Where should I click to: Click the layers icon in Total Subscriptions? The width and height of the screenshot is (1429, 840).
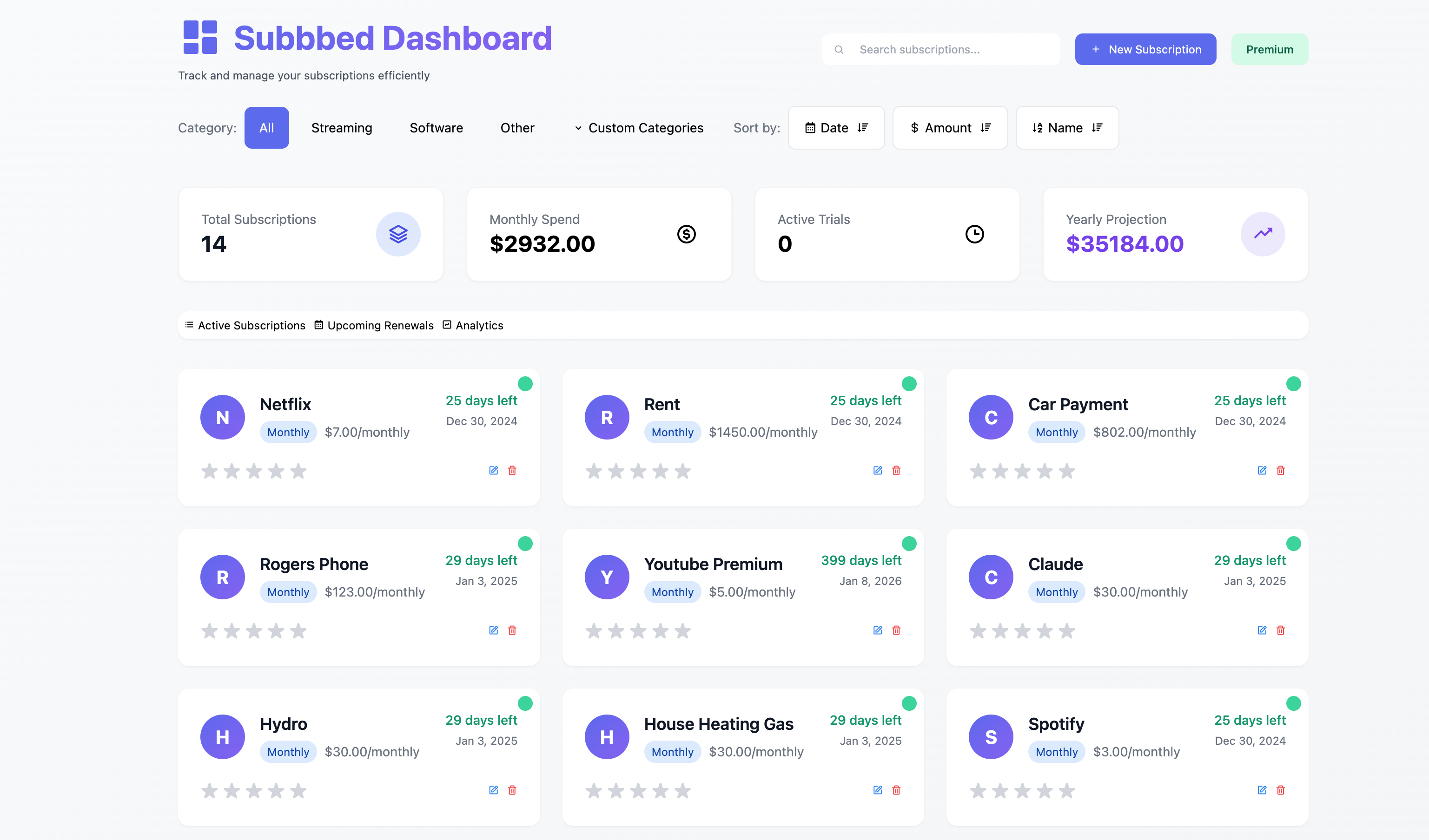coord(398,234)
